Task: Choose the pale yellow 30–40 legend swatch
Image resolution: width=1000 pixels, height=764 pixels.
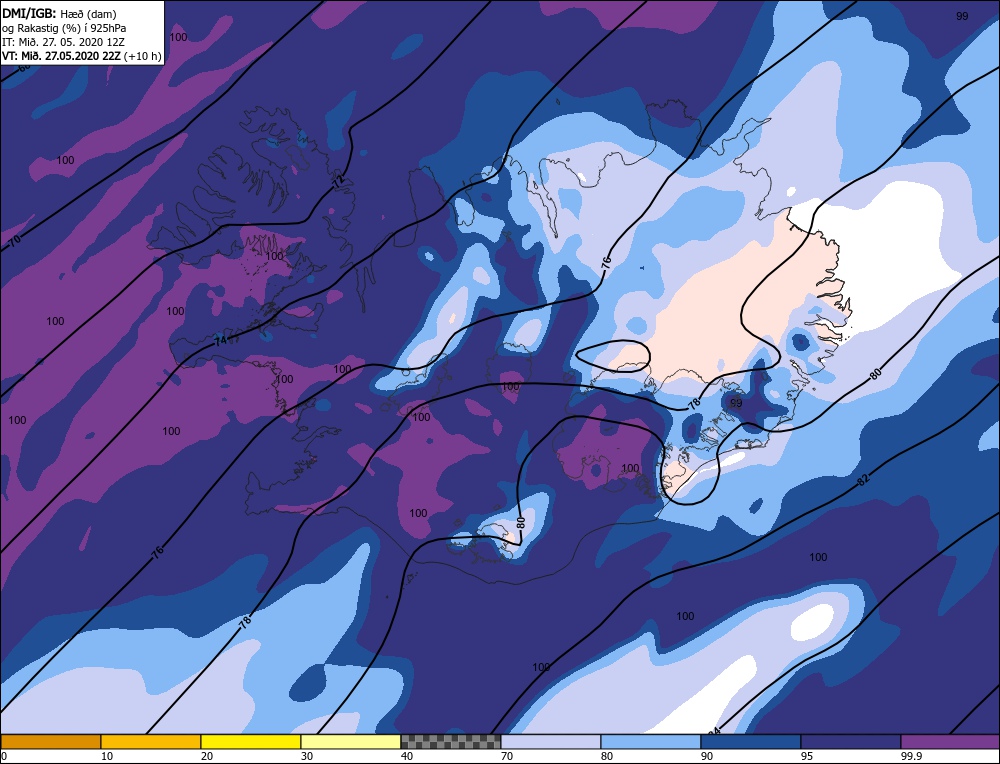Action: click(351, 741)
